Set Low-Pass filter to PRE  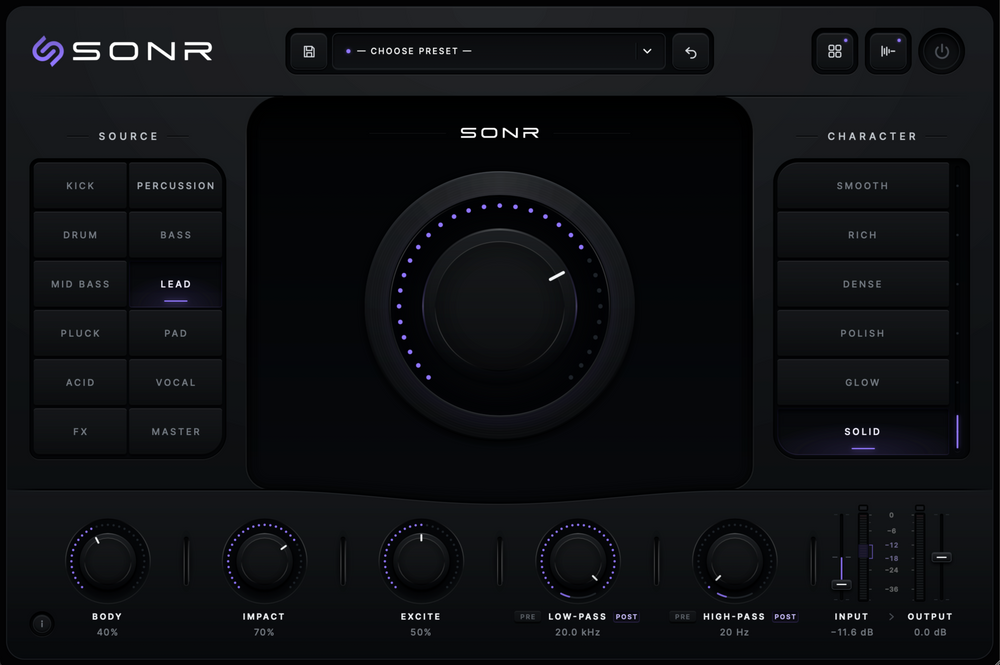click(x=527, y=617)
